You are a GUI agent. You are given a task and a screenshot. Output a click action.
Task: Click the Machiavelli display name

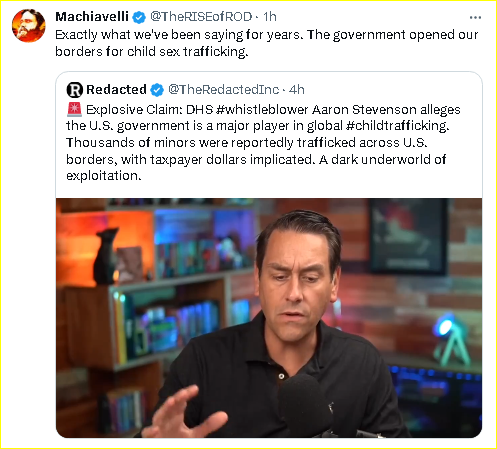(92, 17)
